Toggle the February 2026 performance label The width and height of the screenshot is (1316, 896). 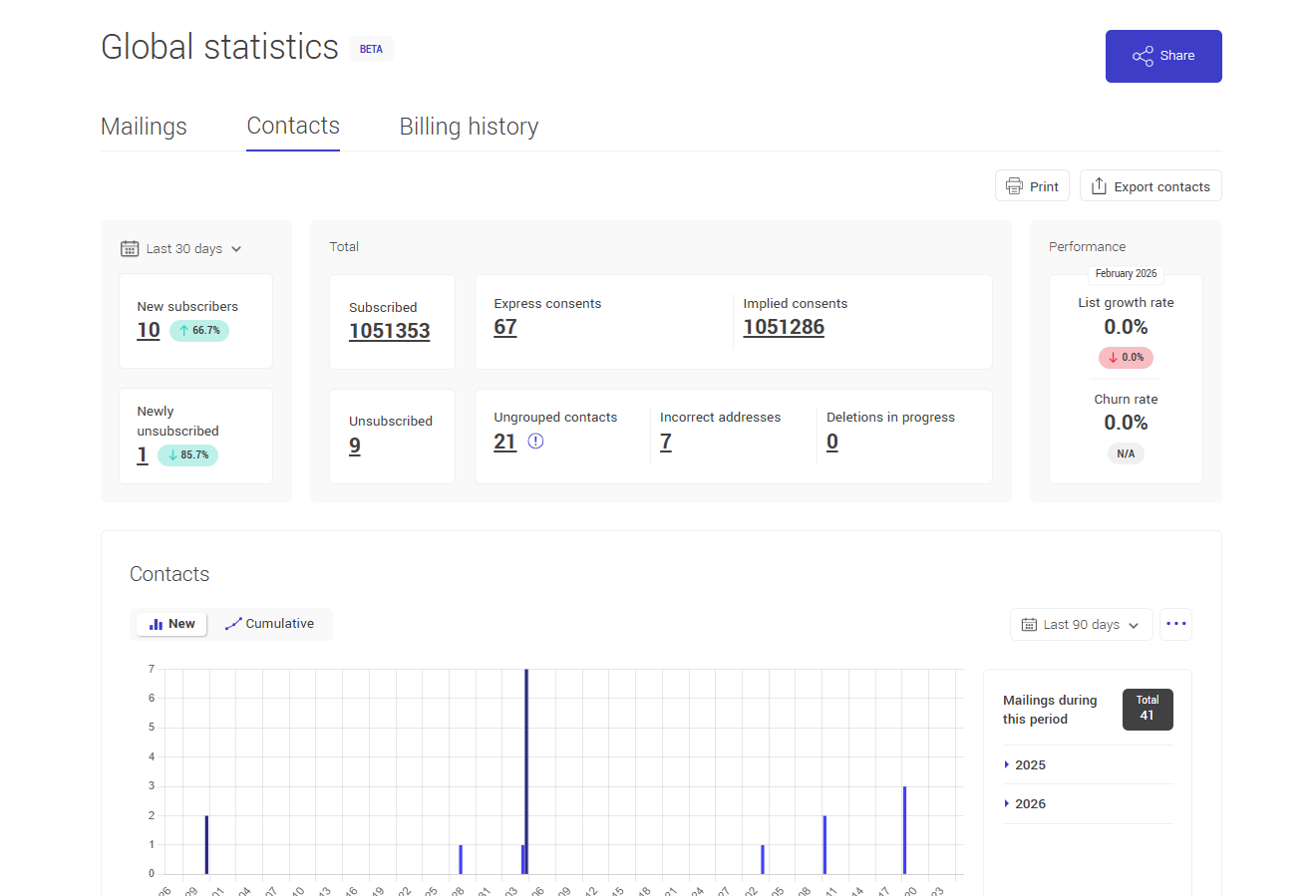click(x=1126, y=273)
